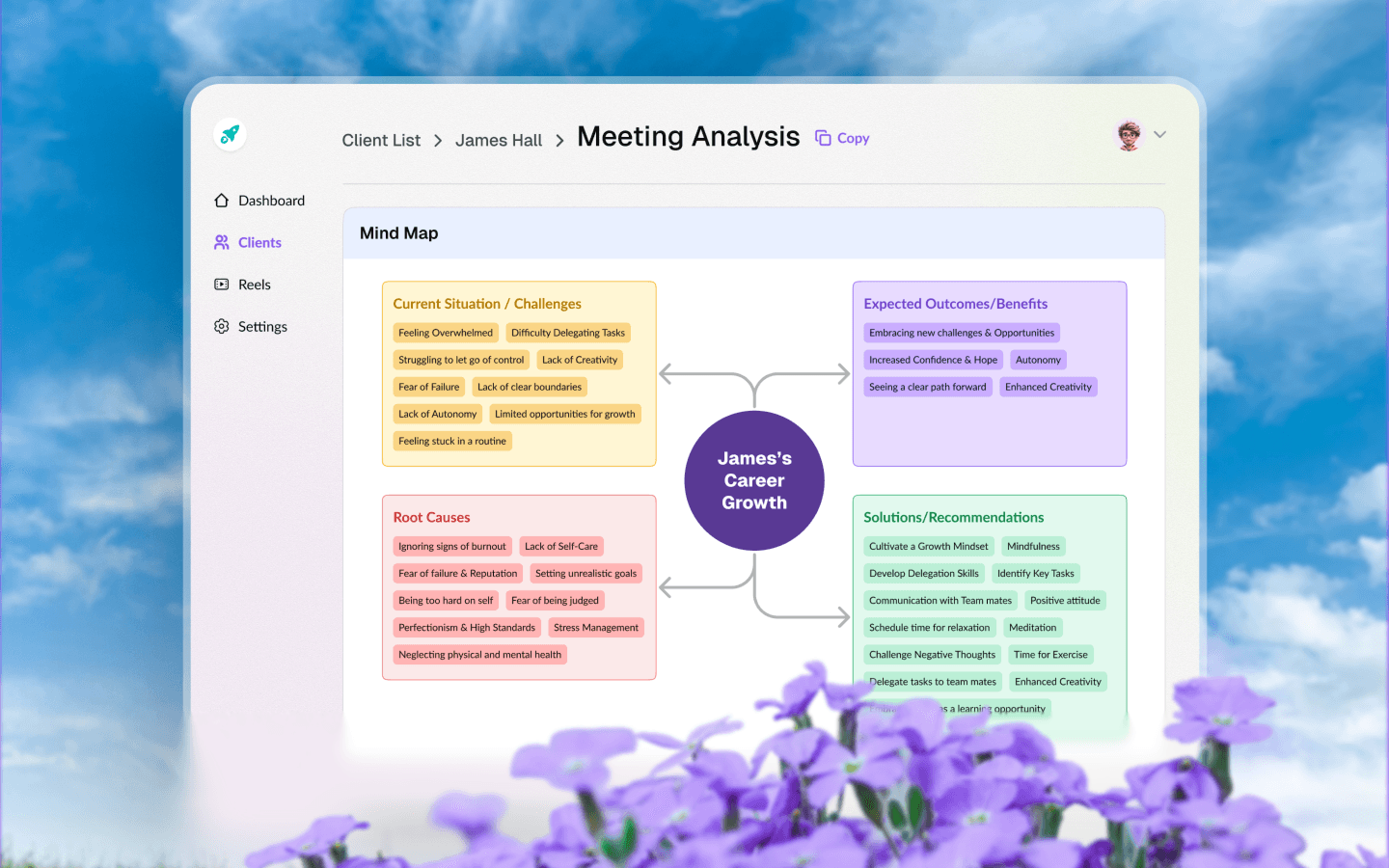Click the Expected Outcomes/Benefits heading
The image size is (1389, 868).
coord(956,304)
